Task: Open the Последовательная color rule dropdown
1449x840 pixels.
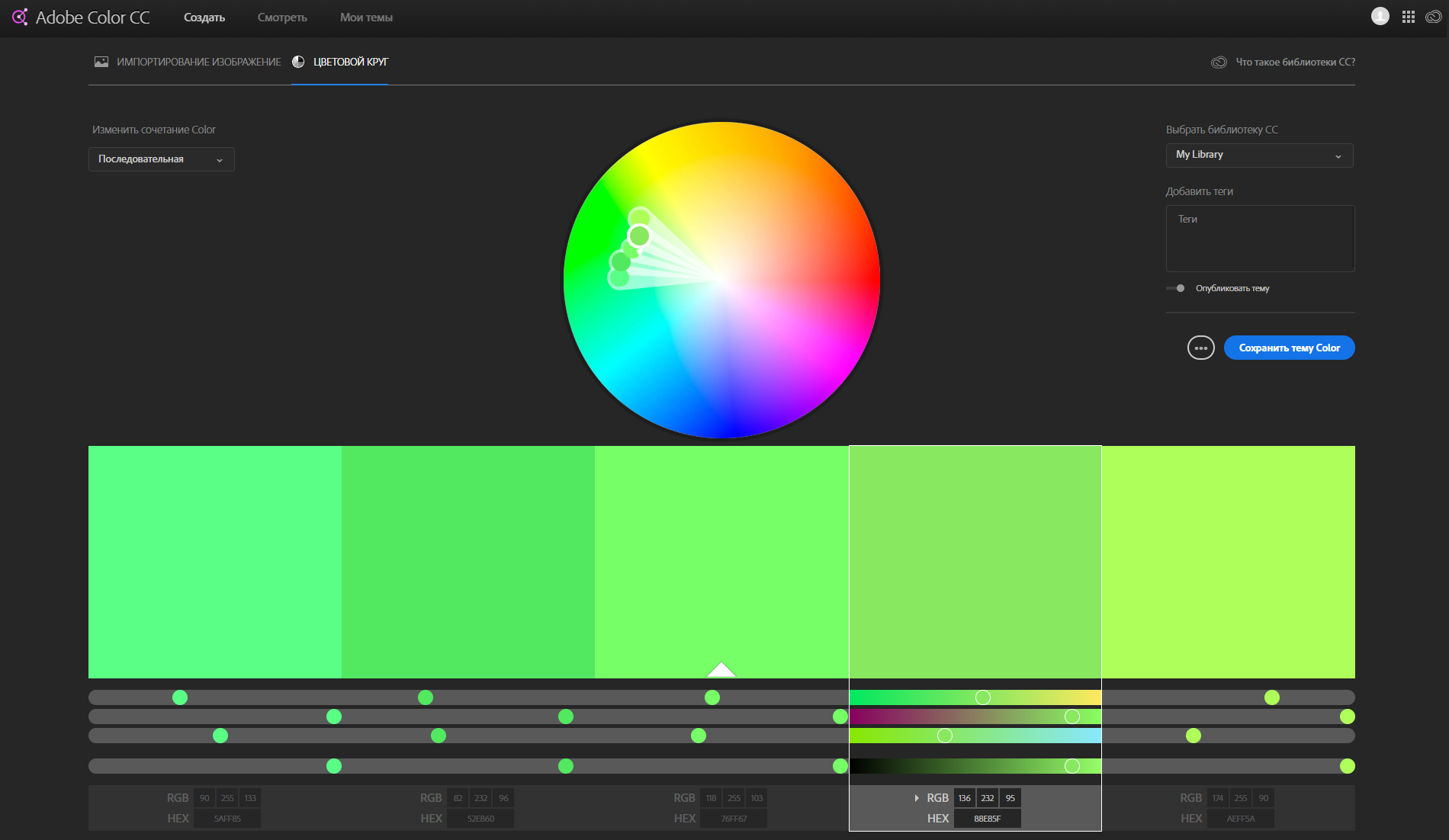Action: [x=161, y=159]
